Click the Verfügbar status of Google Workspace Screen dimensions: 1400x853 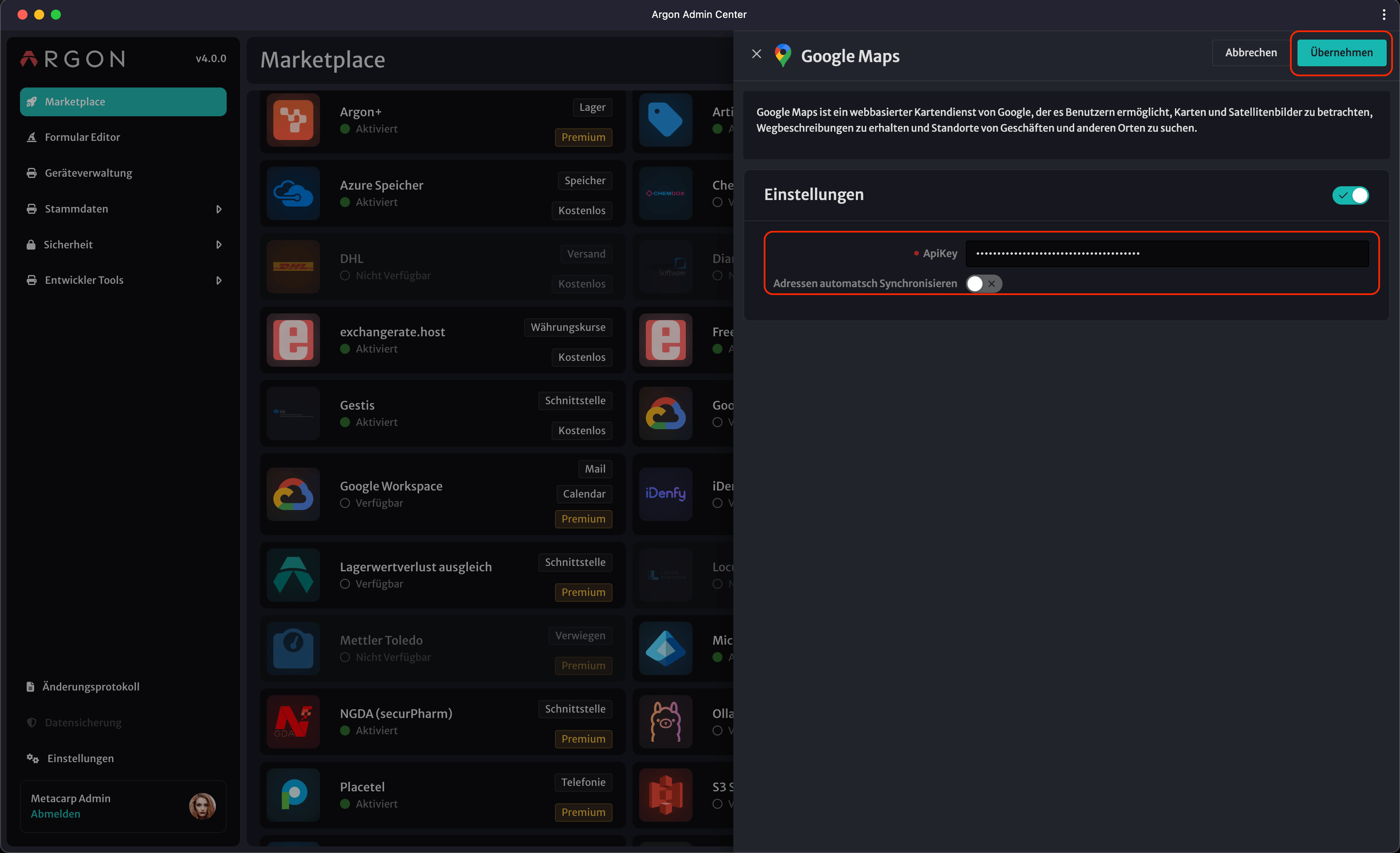coord(372,503)
